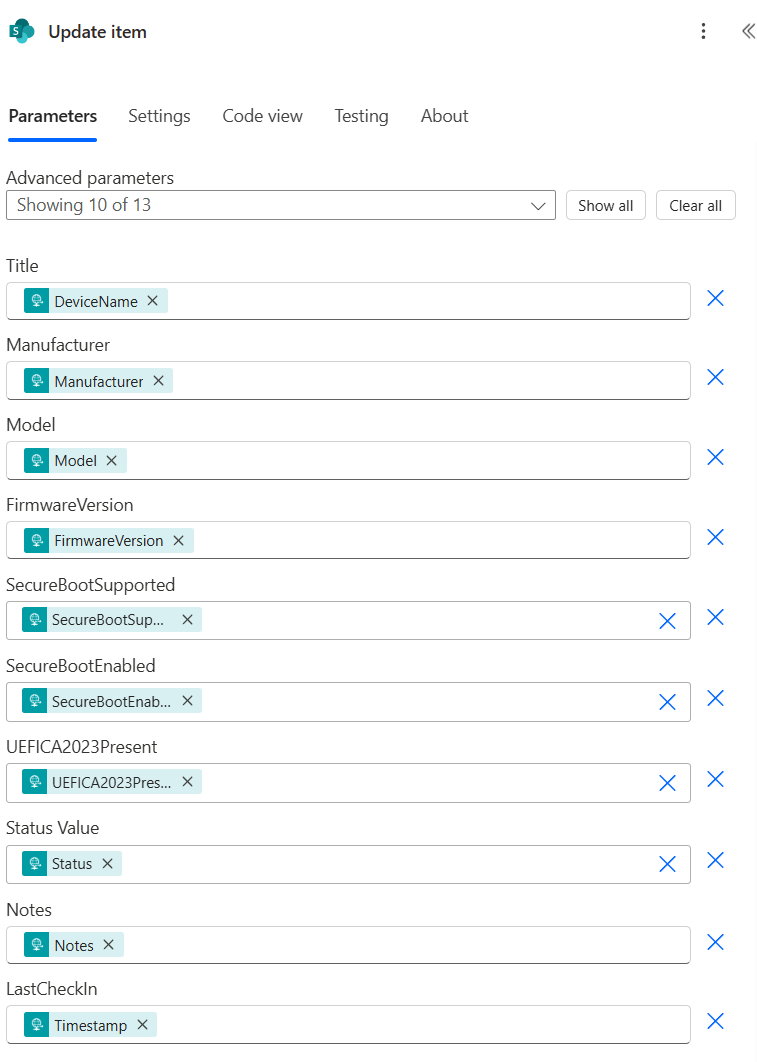Delete the FirmwareVersion dynamic content token

[x=178, y=541]
